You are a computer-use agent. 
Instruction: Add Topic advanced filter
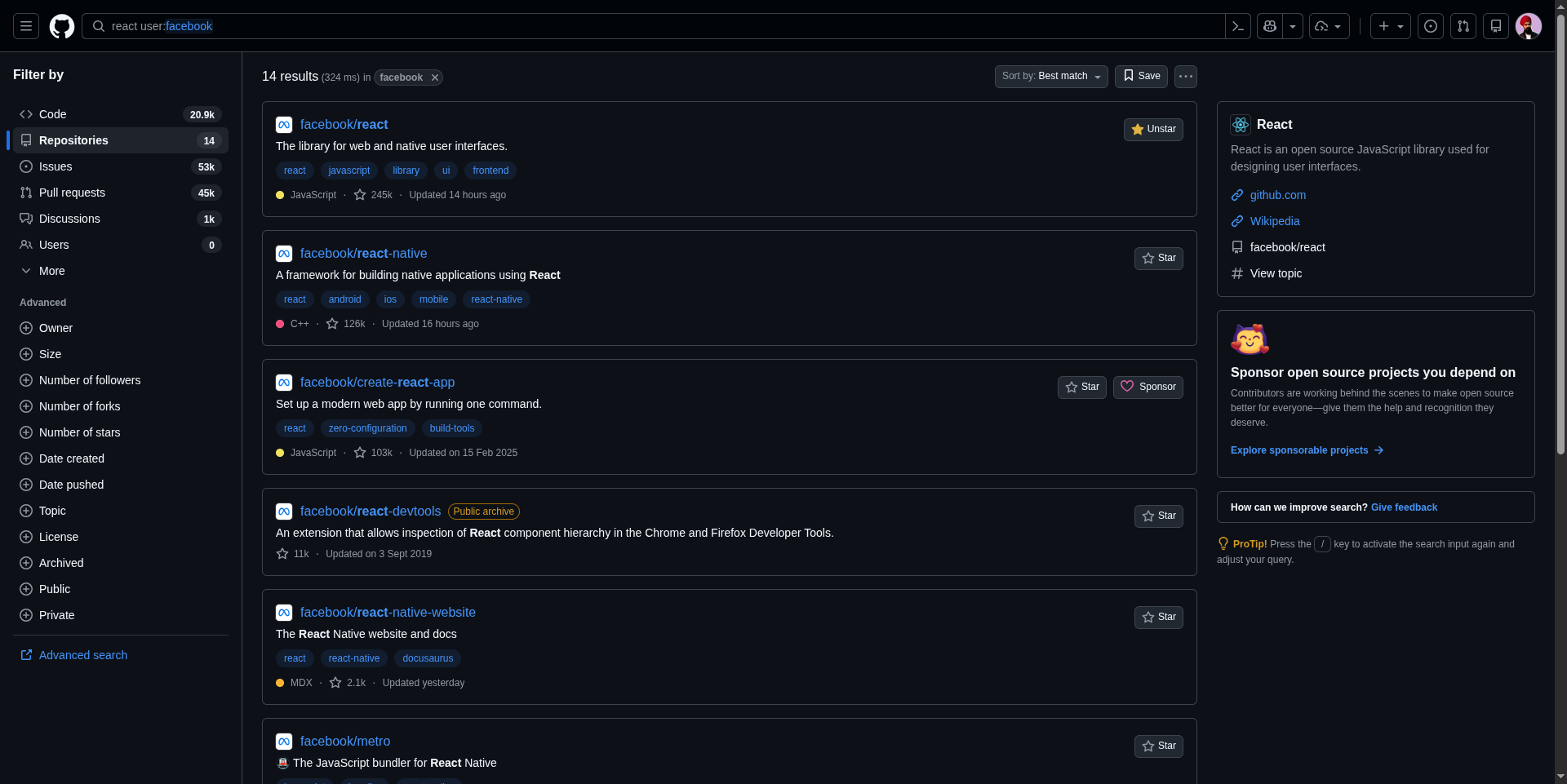tap(121, 511)
